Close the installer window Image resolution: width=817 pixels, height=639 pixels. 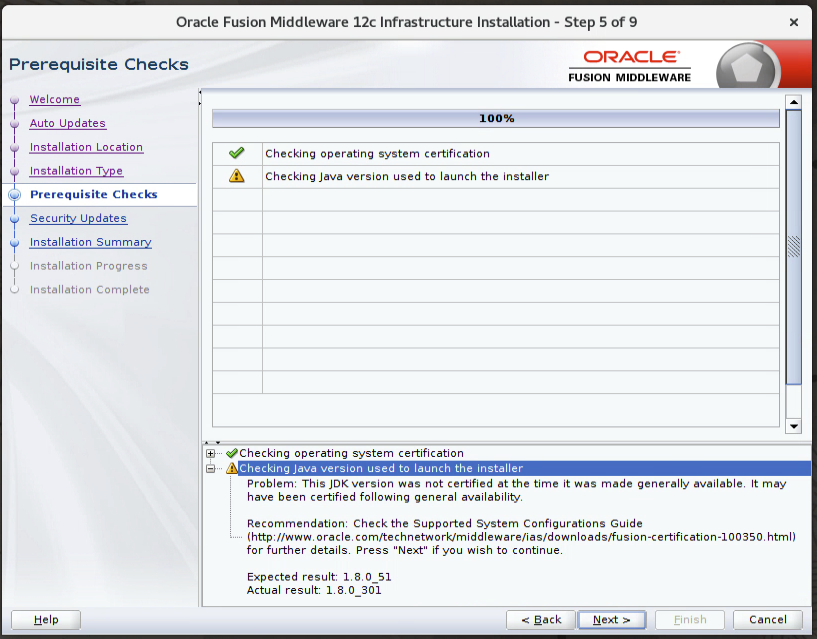tap(794, 22)
